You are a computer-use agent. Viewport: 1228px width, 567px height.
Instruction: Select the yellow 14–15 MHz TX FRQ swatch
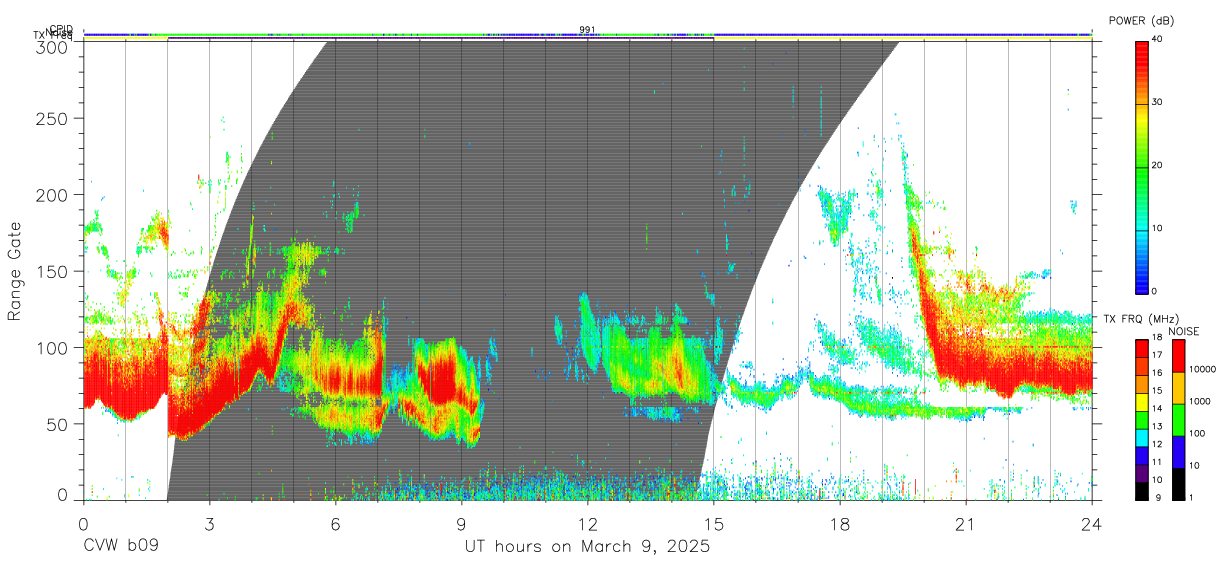(x=1141, y=401)
